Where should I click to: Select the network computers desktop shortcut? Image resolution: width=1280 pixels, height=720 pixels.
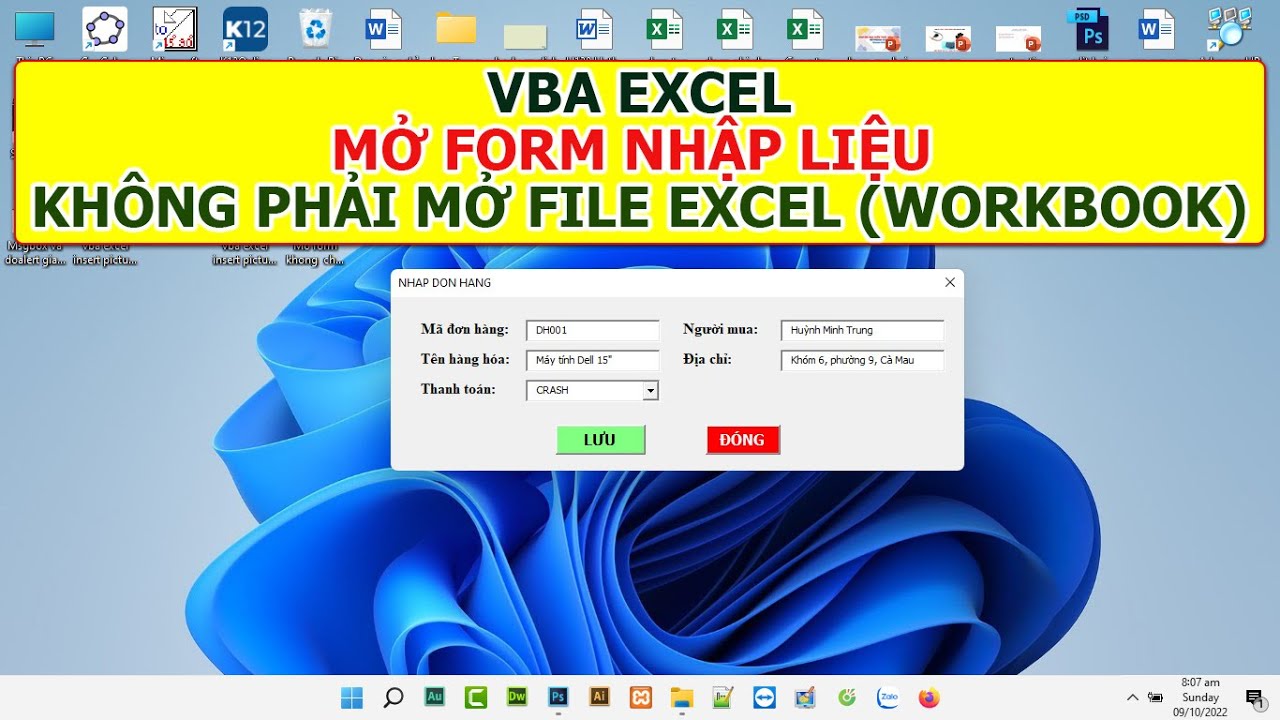tap(1228, 30)
